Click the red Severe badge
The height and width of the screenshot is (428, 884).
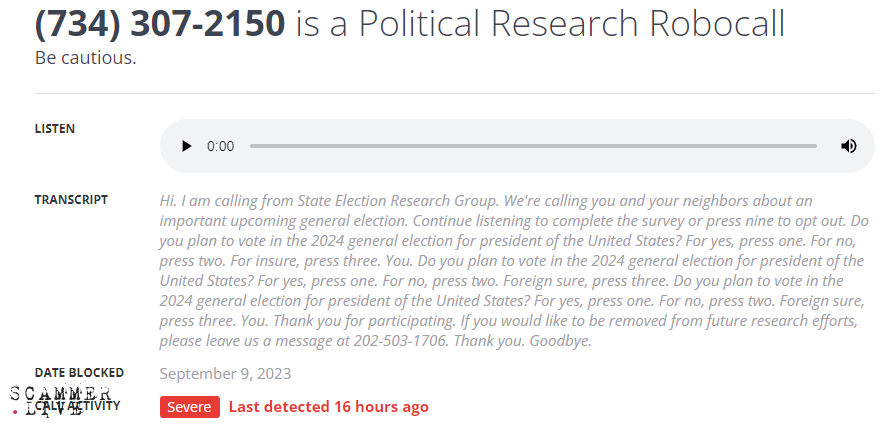189,407
